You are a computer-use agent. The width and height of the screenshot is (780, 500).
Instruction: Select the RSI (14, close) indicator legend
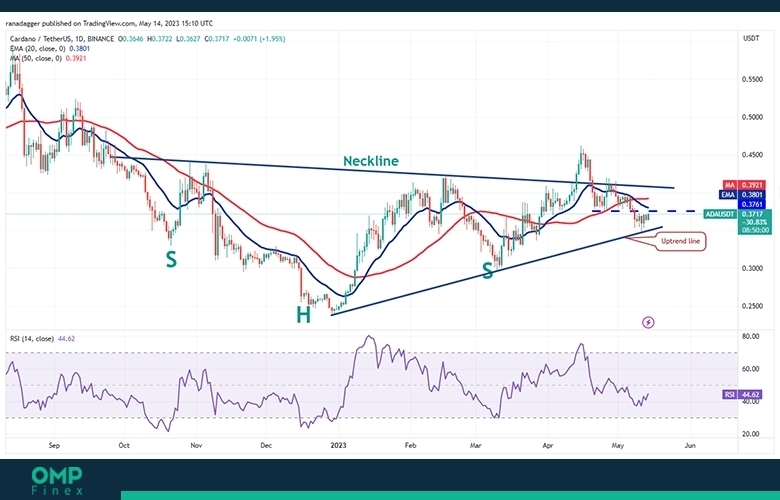pyautogui.click(x=32, y=339)
